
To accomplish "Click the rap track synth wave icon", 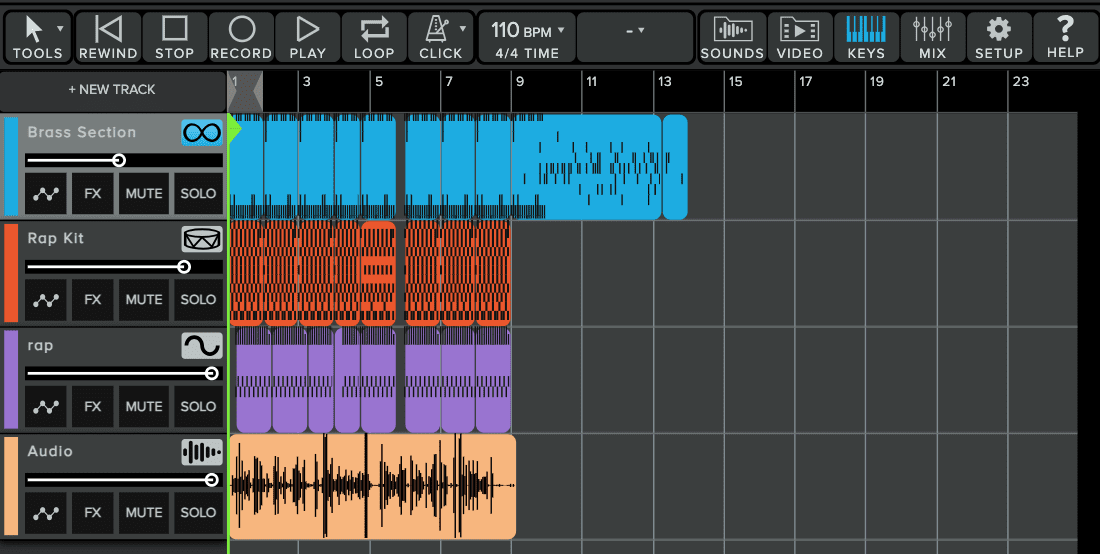I will pyautogui.click(x=201, y=346).
